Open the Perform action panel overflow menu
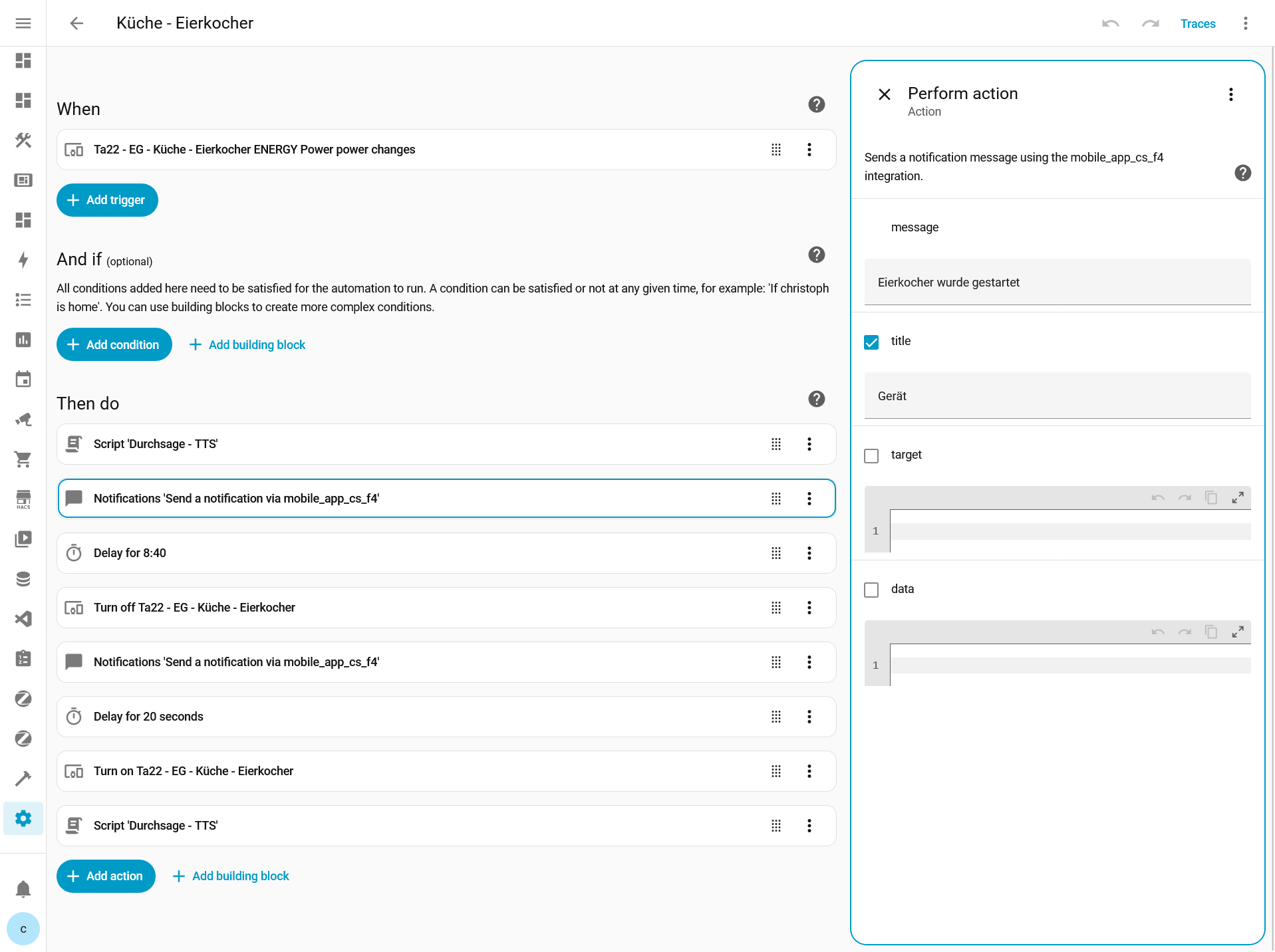 pos(1230,94)
